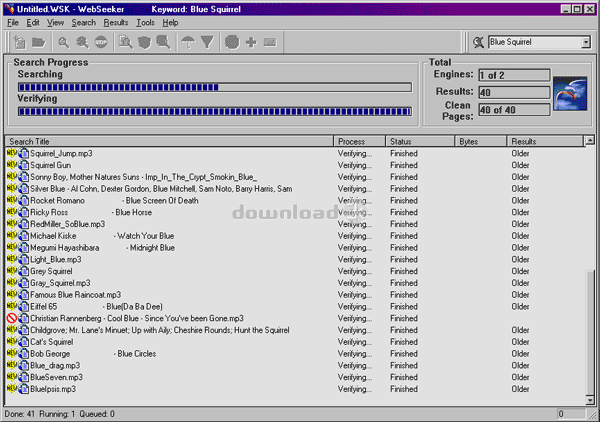The image size is (600, 422).
Task: Click the Verifying progress bar
Action: (215, 111)
